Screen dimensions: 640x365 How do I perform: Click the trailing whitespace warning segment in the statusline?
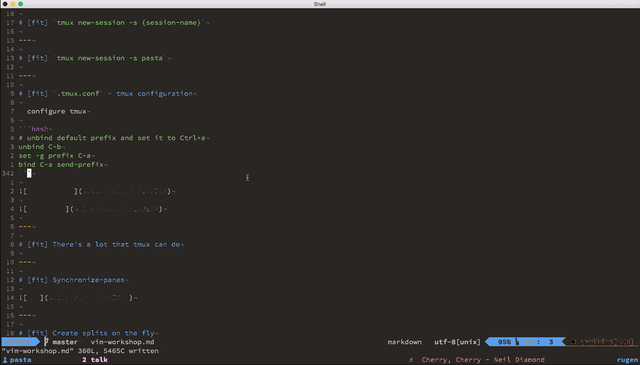602,342
